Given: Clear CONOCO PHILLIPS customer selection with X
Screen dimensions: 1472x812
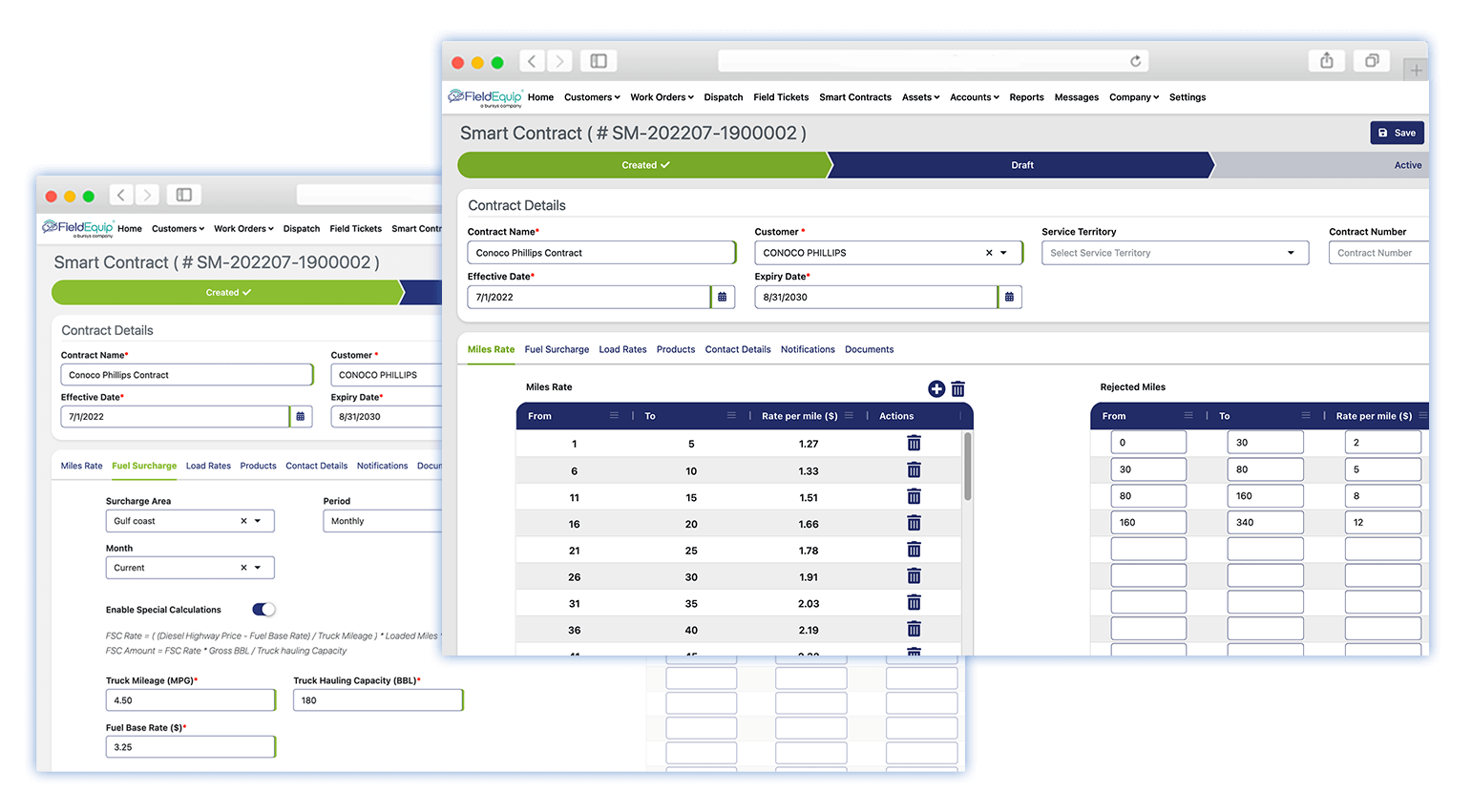Looking at the screenshot, I should tap(989, 253).
